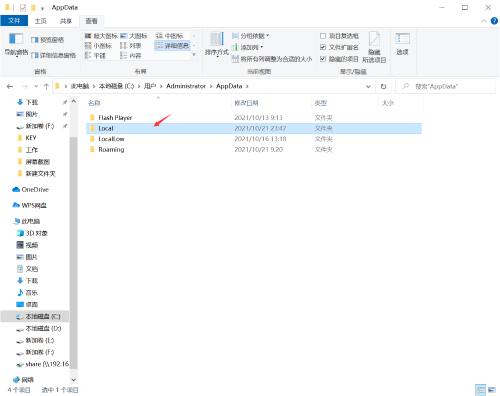Open 音乐 in the sidebar

[27, 293]
